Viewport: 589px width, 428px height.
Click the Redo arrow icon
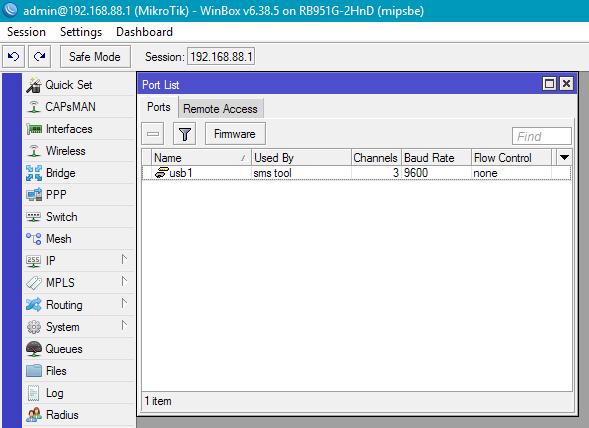tap(39, 57)
